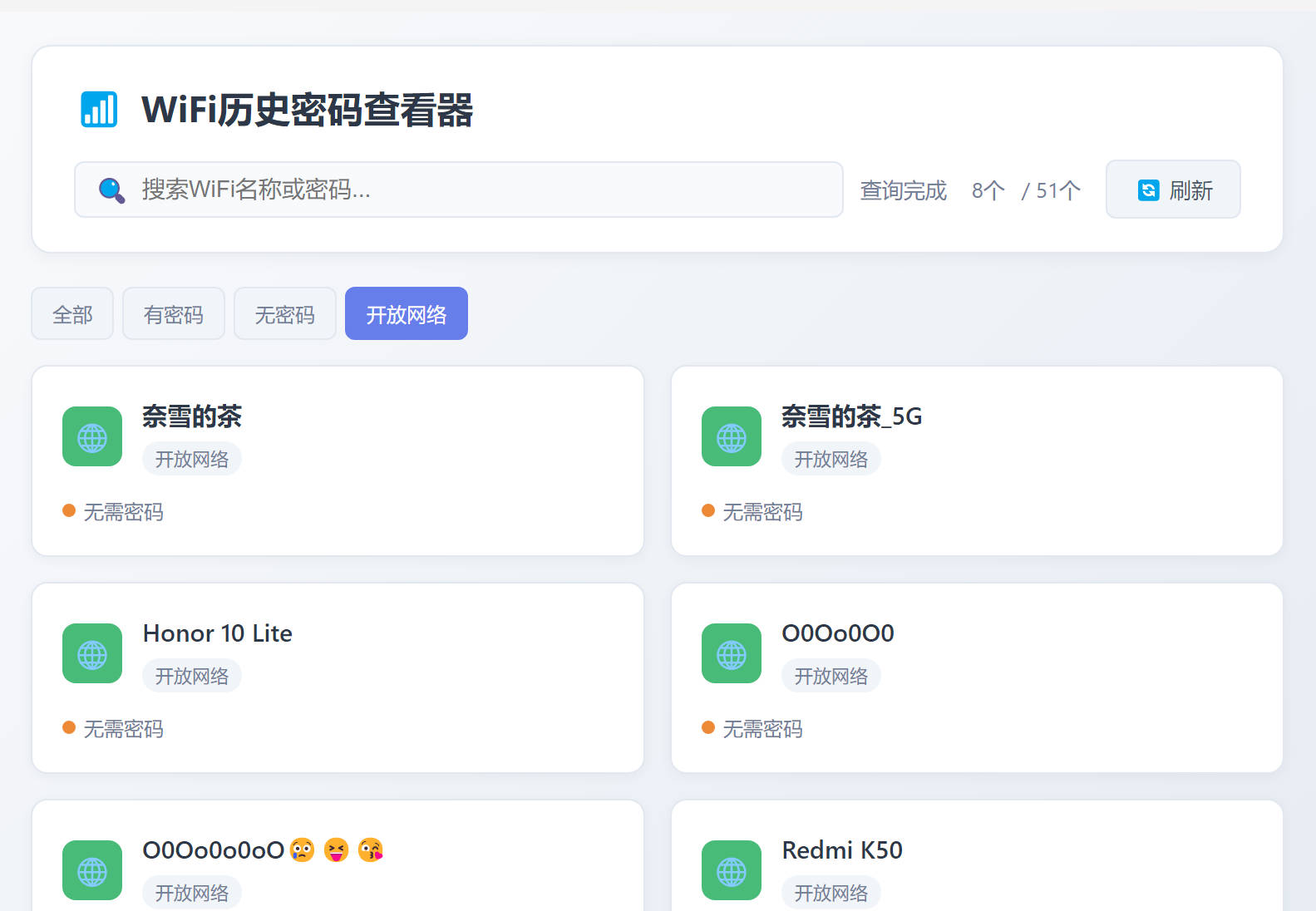Click the 查询完成 status text

pos(904,190)
